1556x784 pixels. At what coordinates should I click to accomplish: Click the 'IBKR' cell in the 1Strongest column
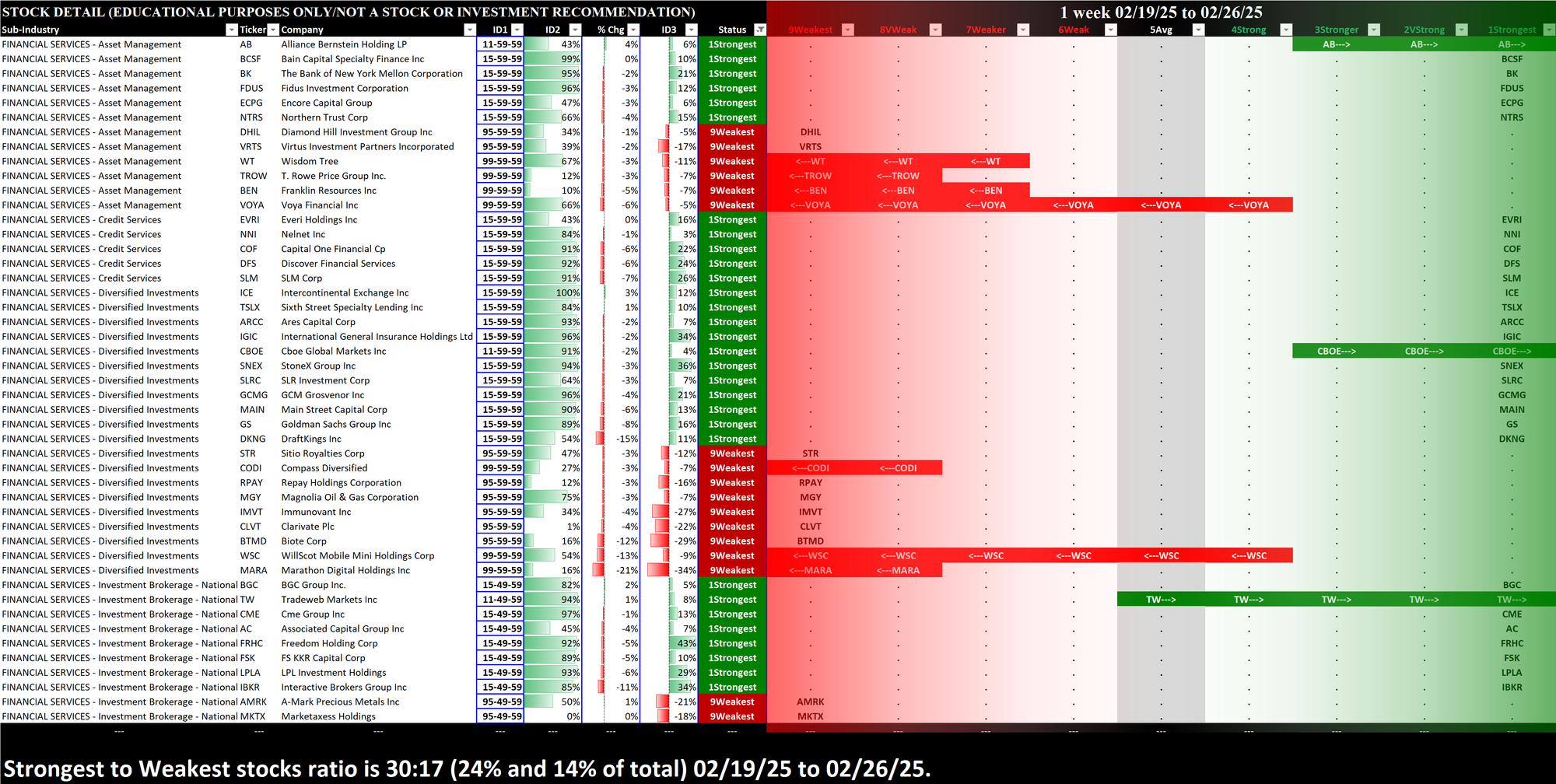point(1512,688)
